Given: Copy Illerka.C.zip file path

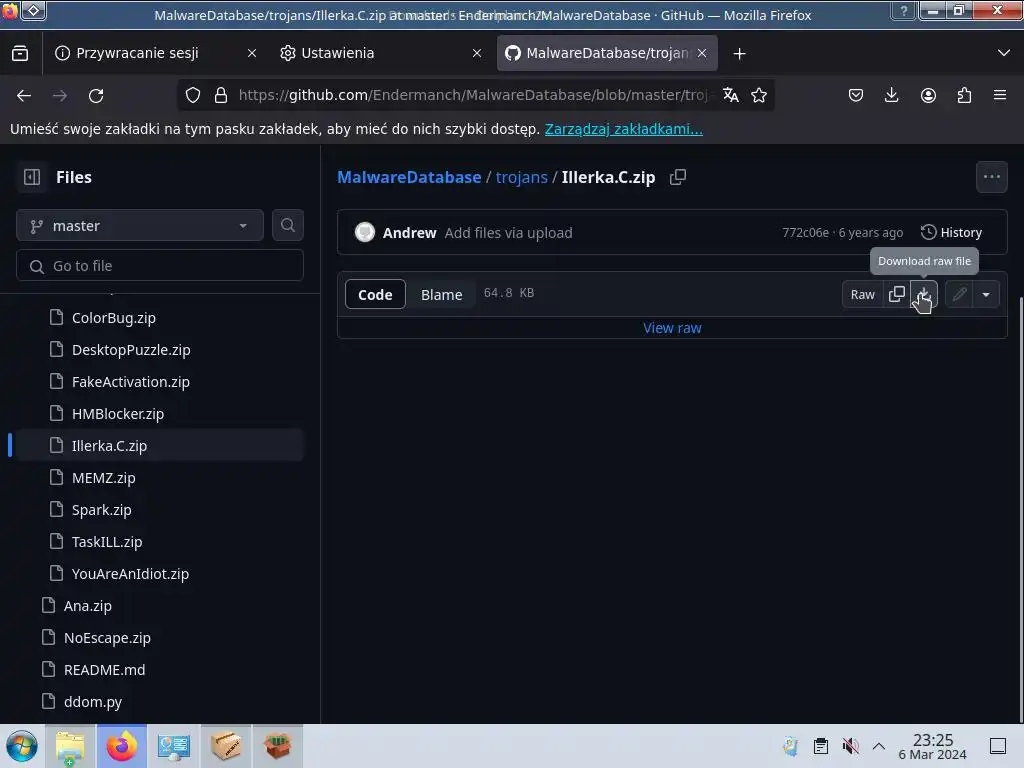Looking at the screenshot, I should 678,177.
